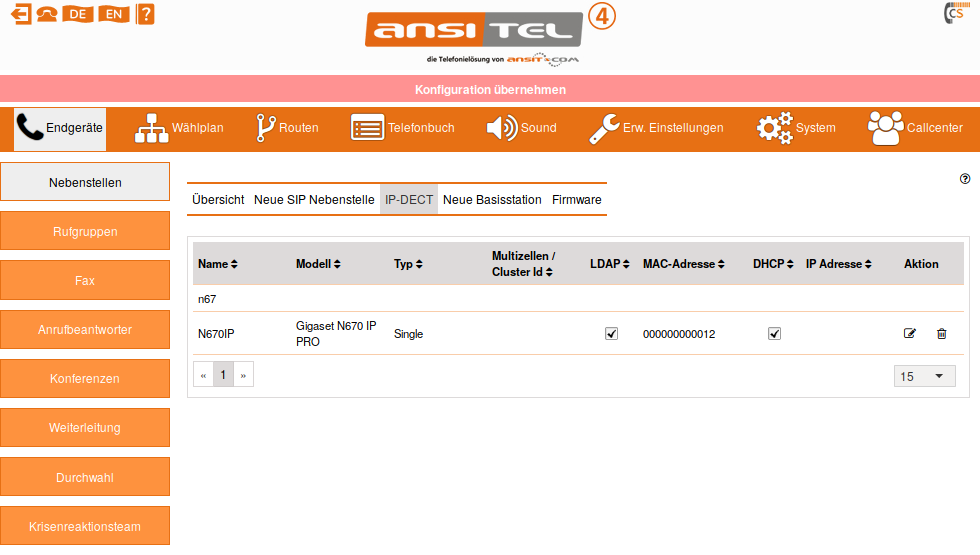This screenshot has width=980, height=555.
Task: Open the question mark help icon in header
Action: 146,14
